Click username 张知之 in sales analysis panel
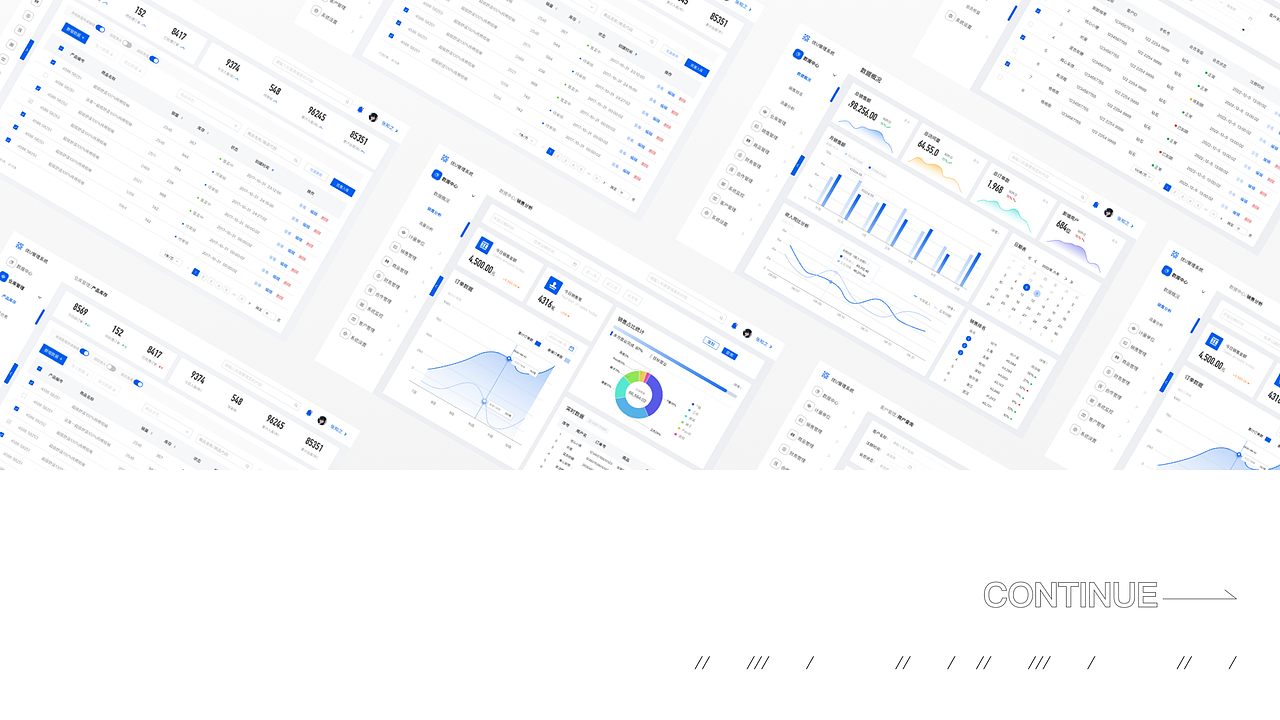This screenshot has height=720, width=1280. pos(762,342)
